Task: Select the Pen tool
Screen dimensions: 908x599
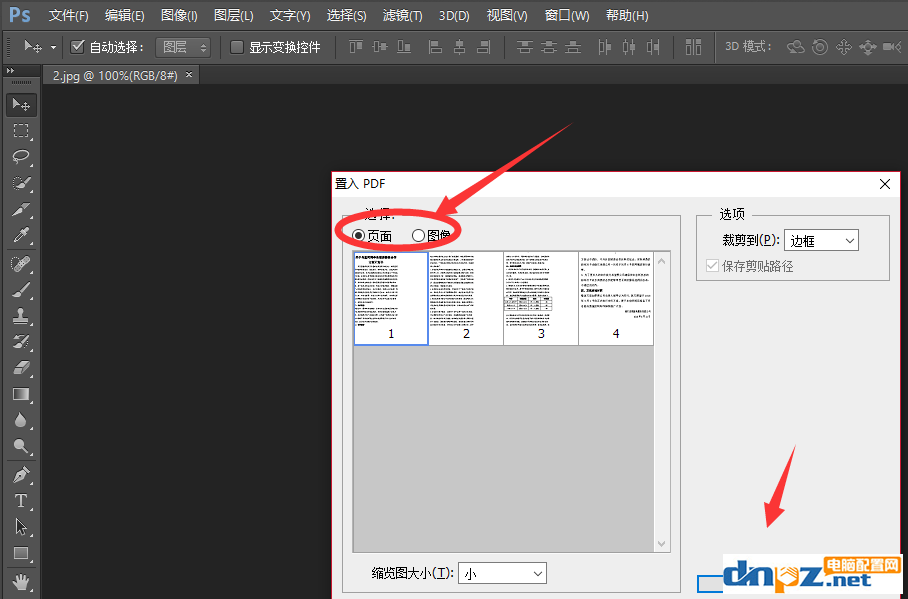Action: [x=21, y=475]
